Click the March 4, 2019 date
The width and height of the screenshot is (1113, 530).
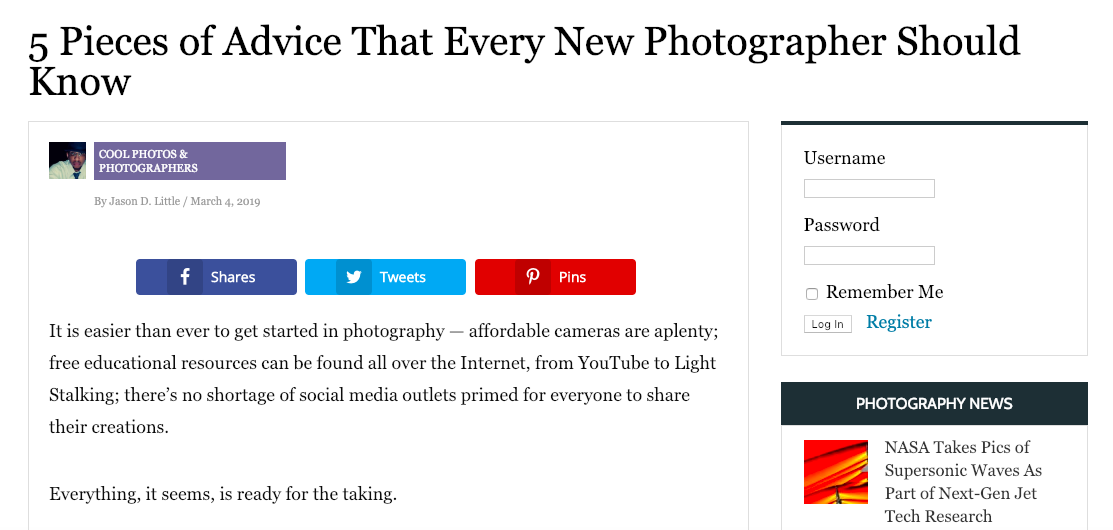tap(225, 201)
